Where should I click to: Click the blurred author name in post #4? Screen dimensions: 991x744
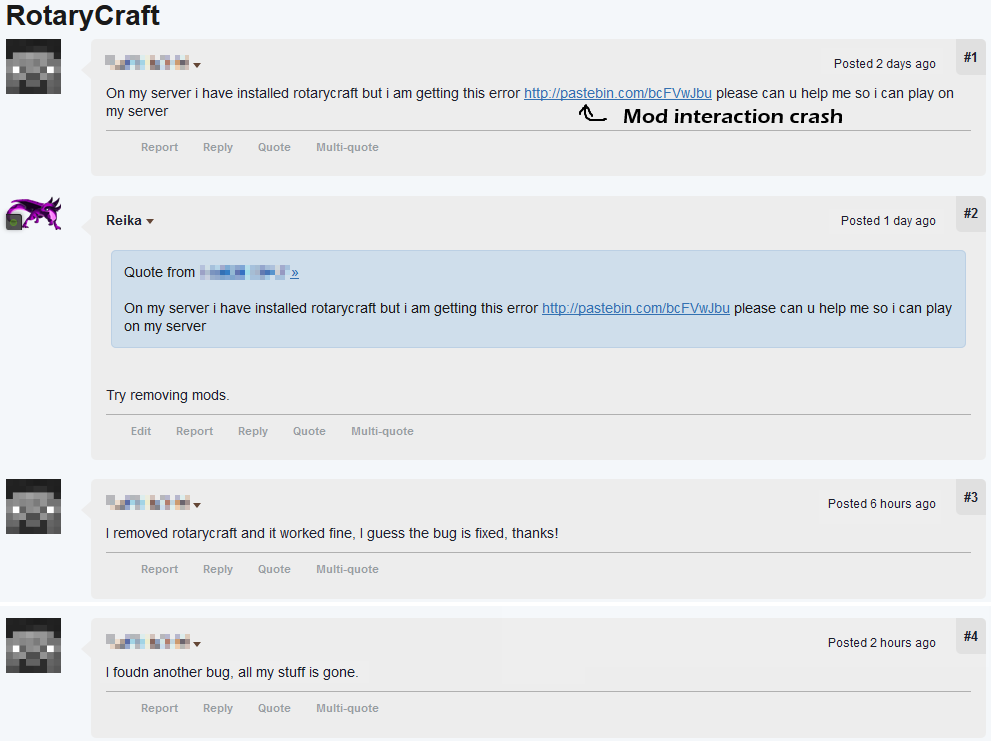(x=148, y=642)
